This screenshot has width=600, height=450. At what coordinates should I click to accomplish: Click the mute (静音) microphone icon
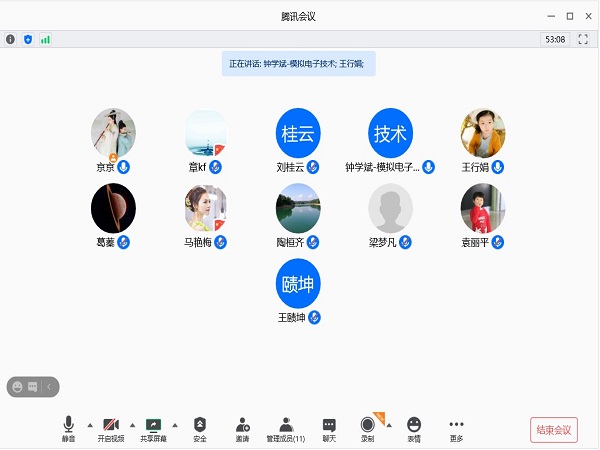tap(68, 426)
